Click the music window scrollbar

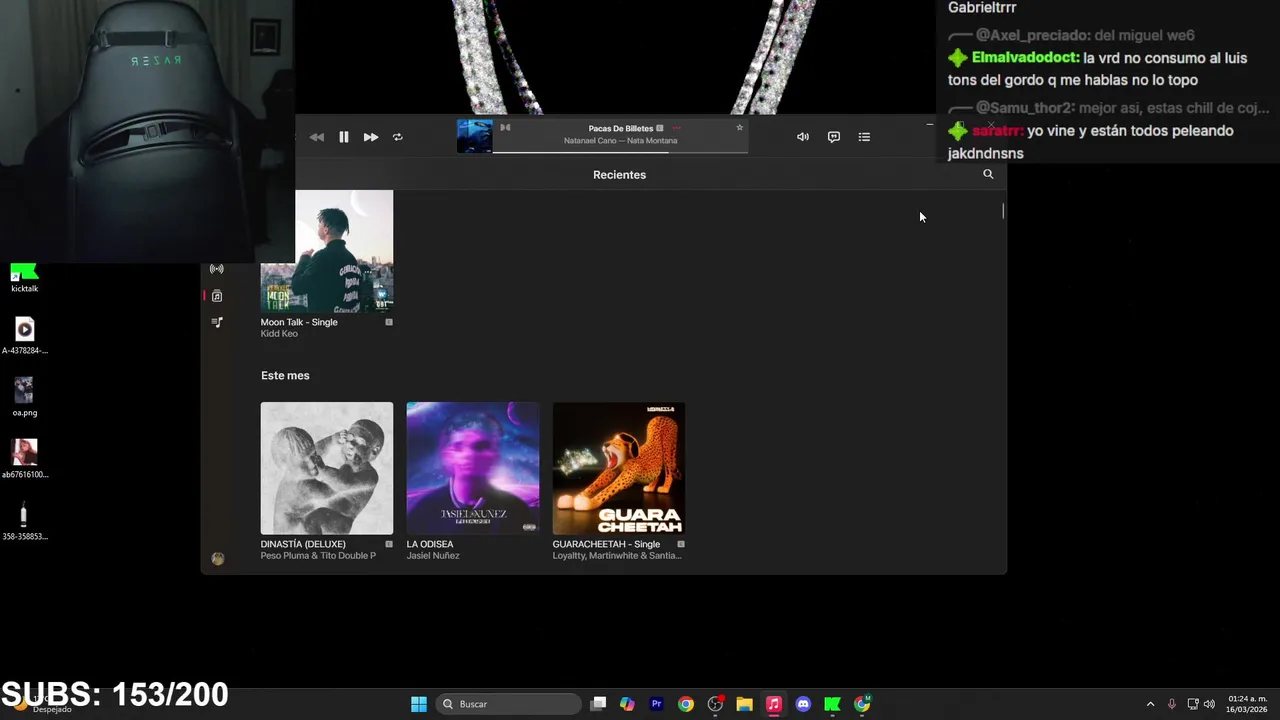click(1003, 211)
